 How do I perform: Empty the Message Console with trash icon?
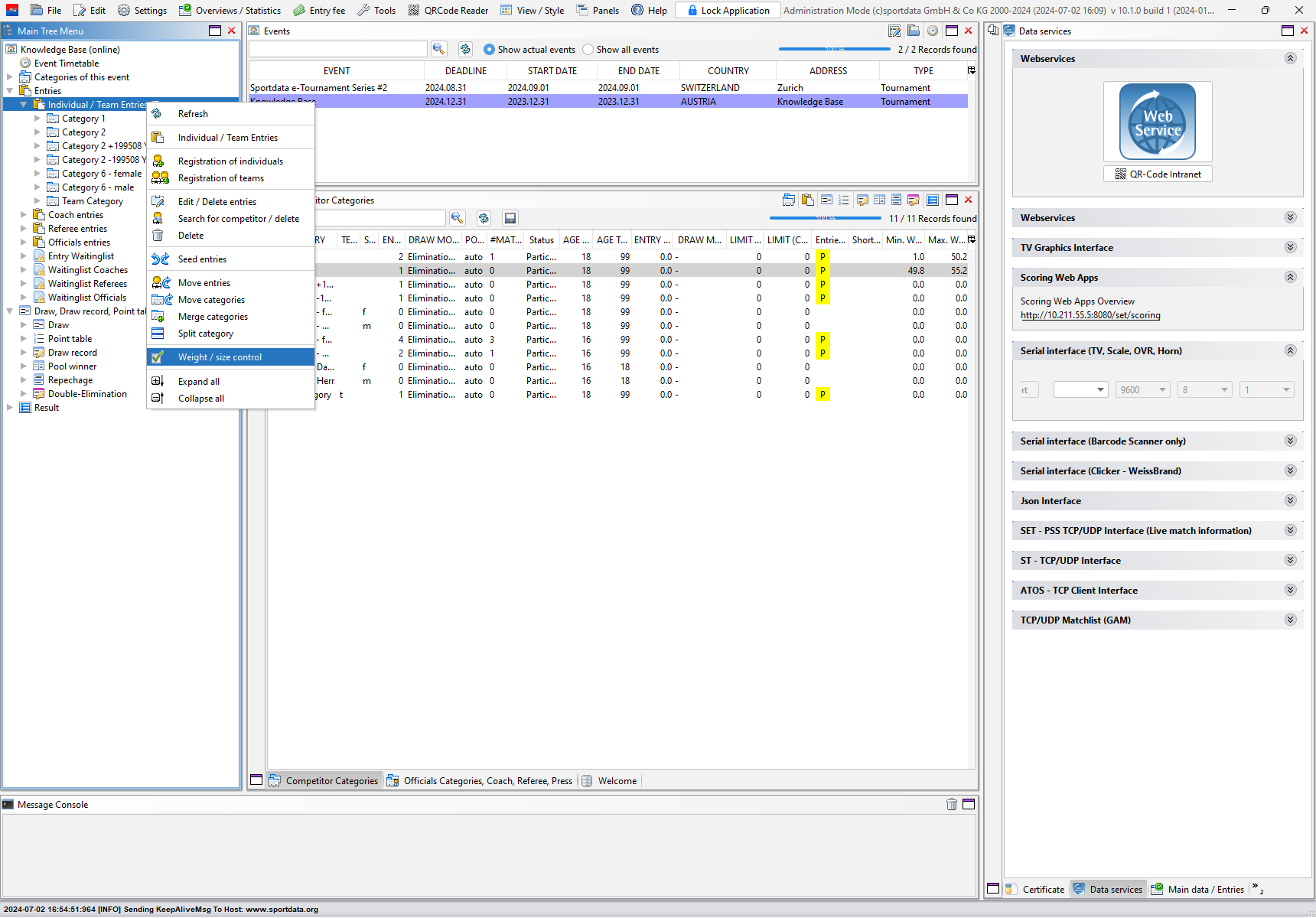(x=951, y=804)
